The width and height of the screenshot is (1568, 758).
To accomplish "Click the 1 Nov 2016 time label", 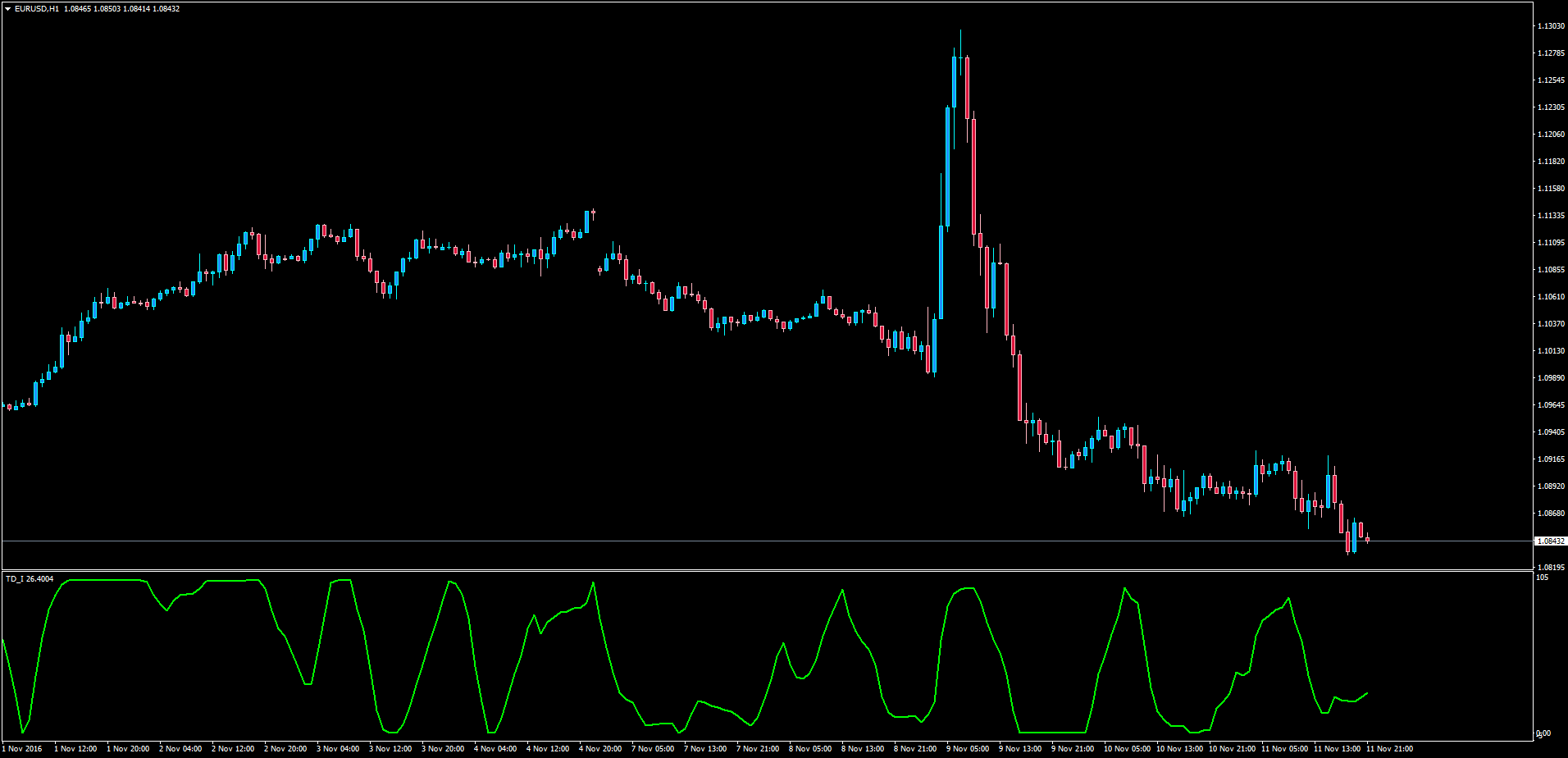I will [x=22, y=749].
